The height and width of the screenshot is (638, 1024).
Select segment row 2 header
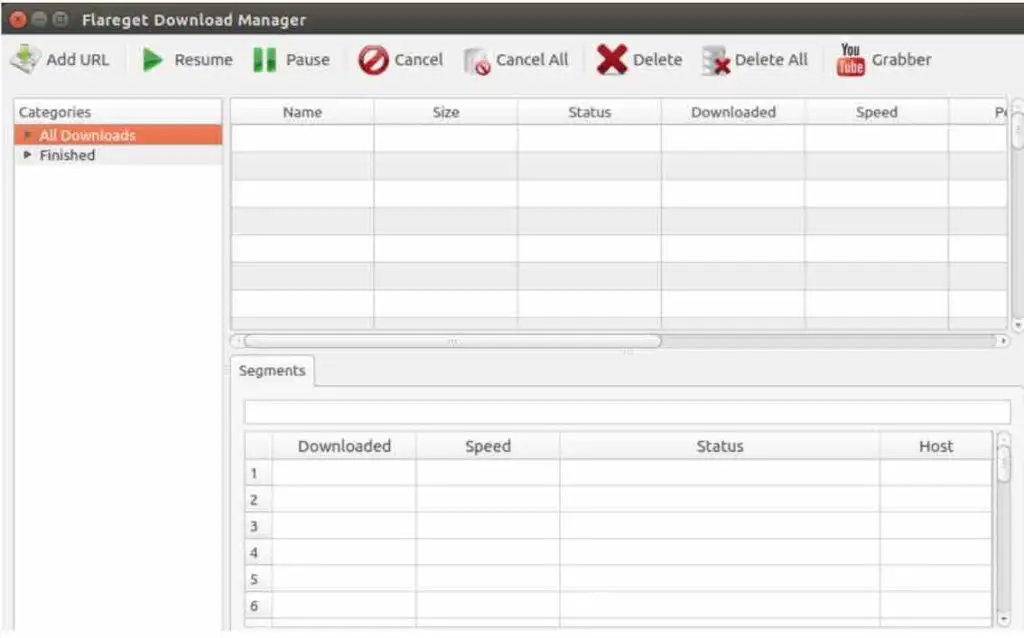[x=258, y=500]
